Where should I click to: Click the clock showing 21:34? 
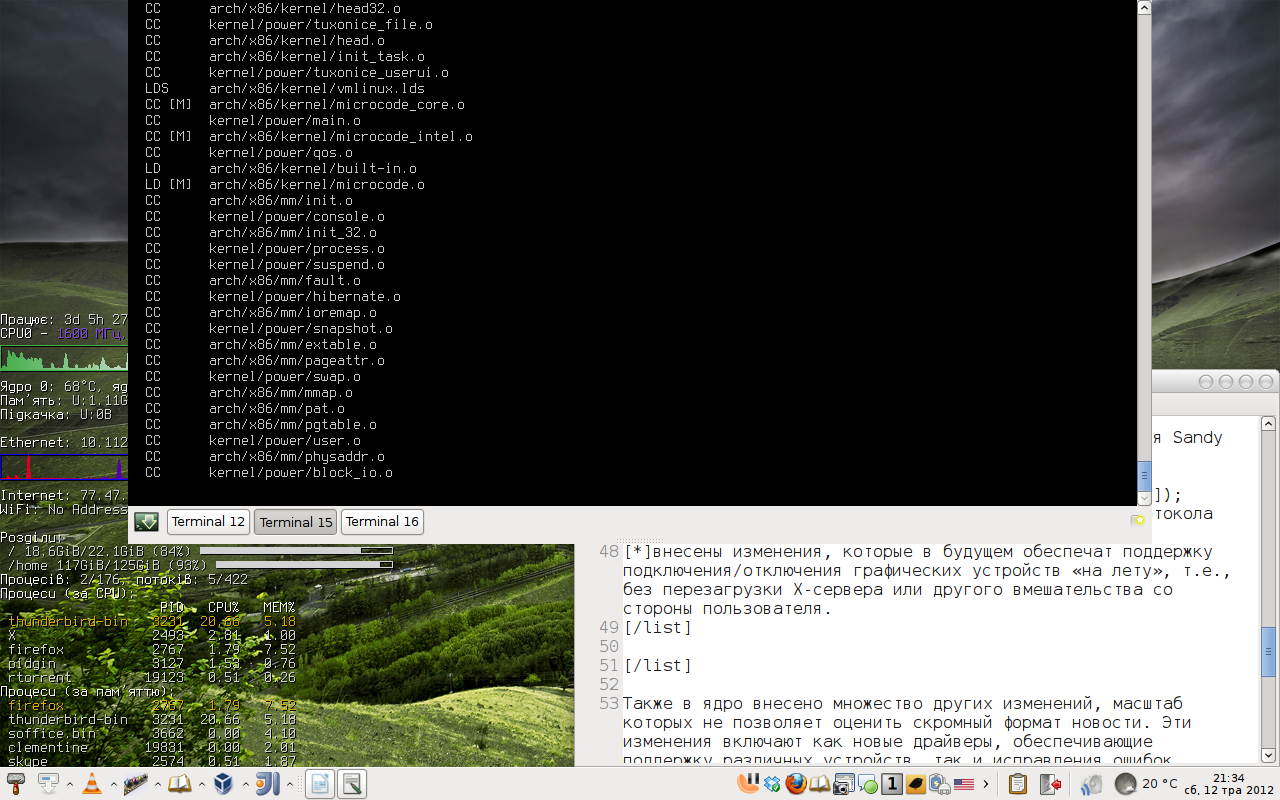tap(1227, 784)
